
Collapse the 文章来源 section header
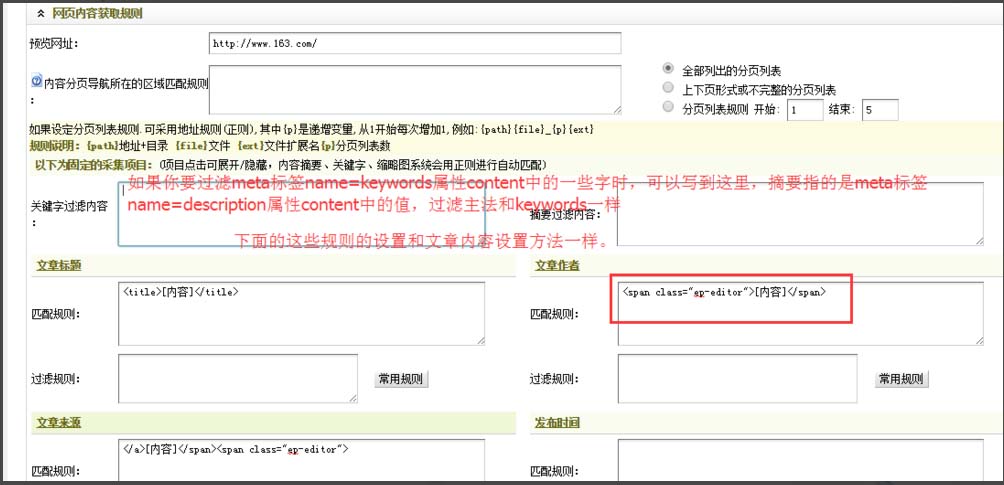(x=56, y=423)
